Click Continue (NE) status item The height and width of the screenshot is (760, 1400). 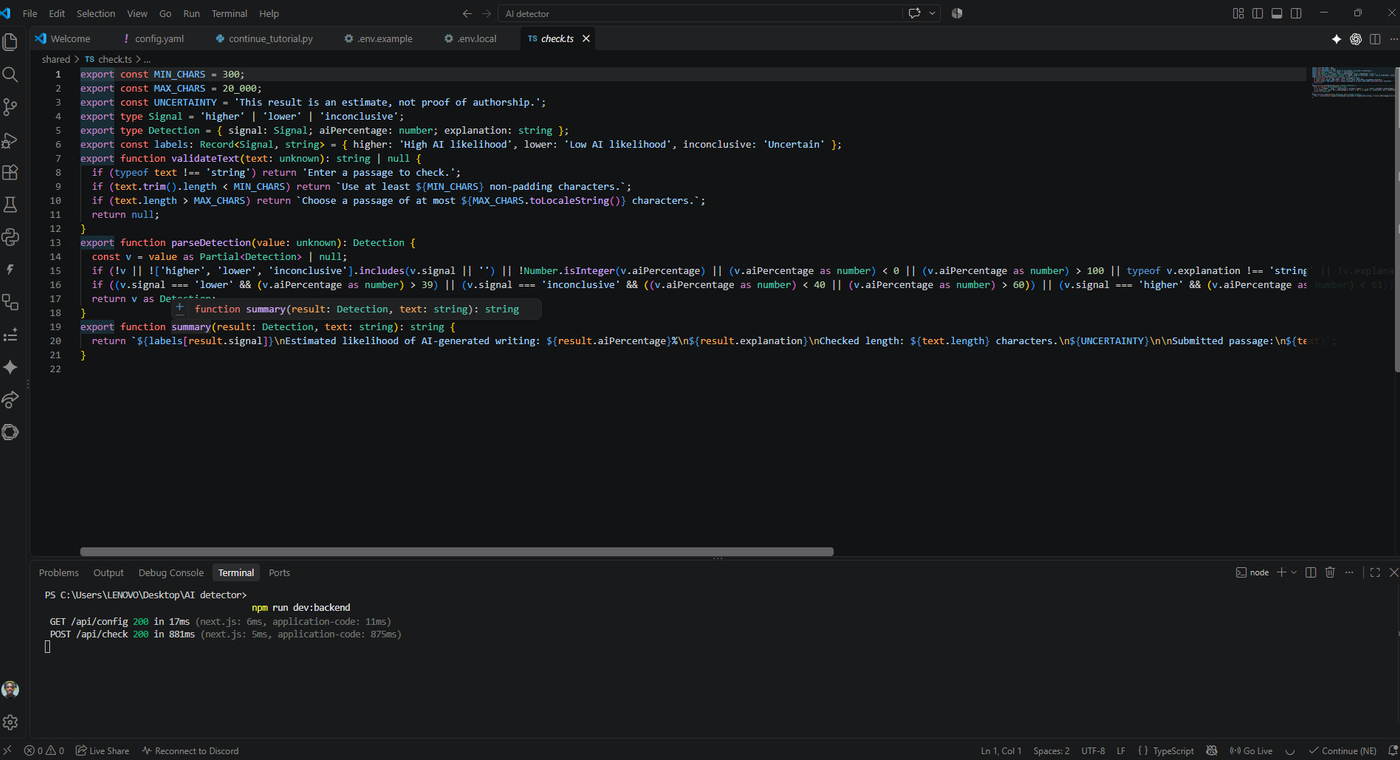(x=1341, y=750)
